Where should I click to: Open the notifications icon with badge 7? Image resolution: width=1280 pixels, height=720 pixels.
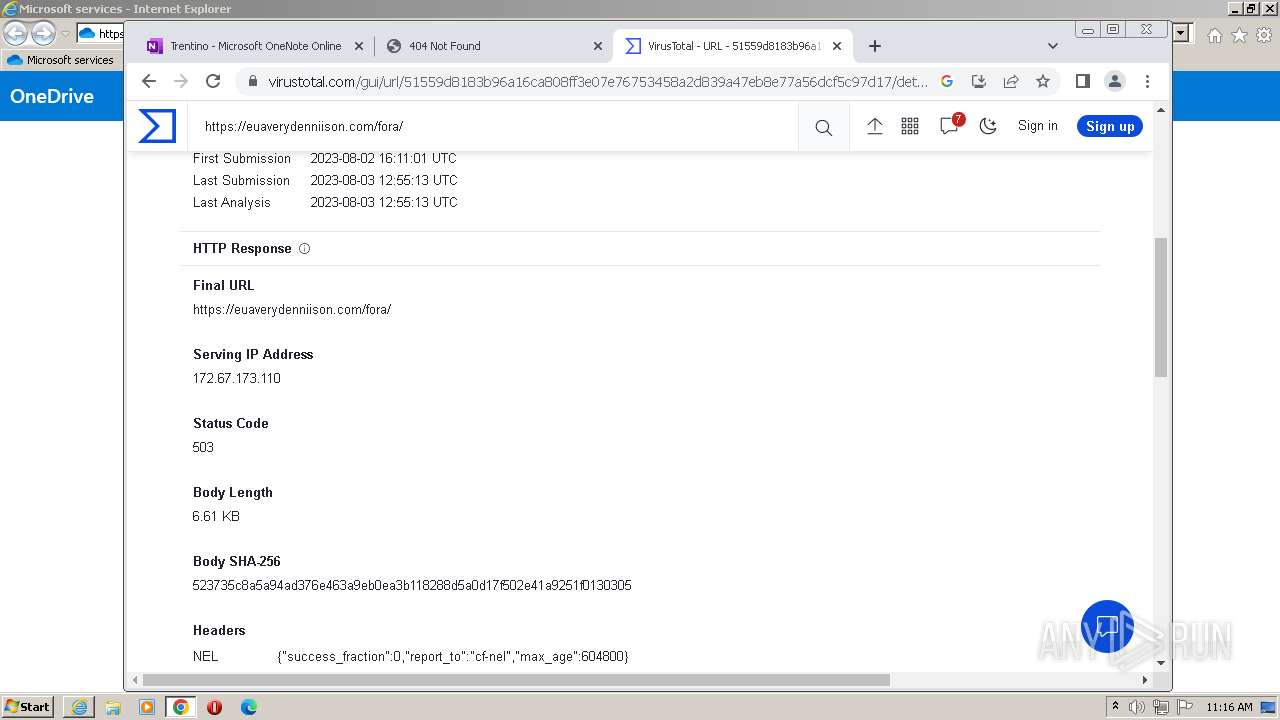coord(950,125)
